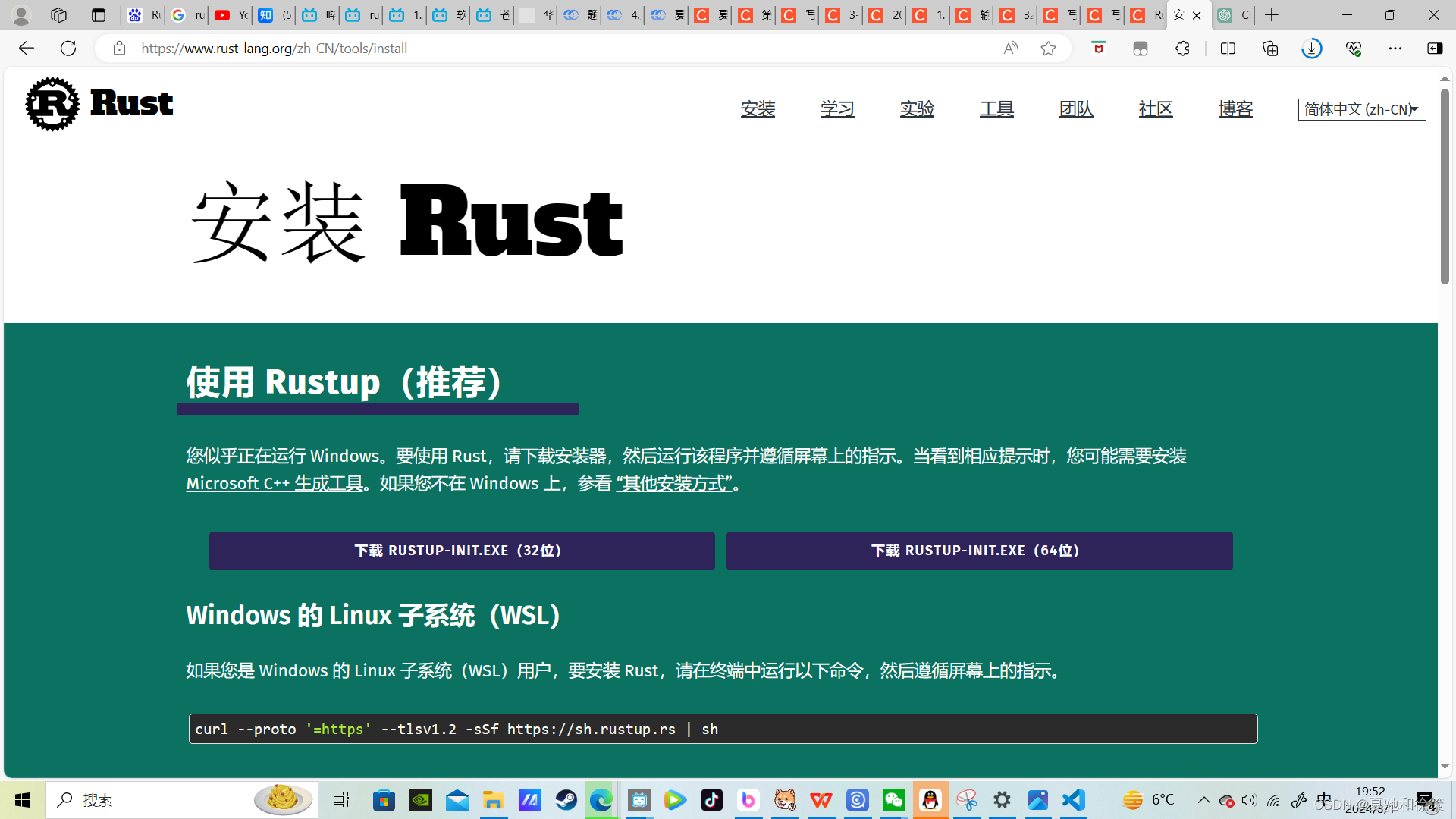Image resolution: width=1456 pixels, height=819 pixels.
Task: Launch Steam from the taskbar
Action: click(x=566, y=799)
